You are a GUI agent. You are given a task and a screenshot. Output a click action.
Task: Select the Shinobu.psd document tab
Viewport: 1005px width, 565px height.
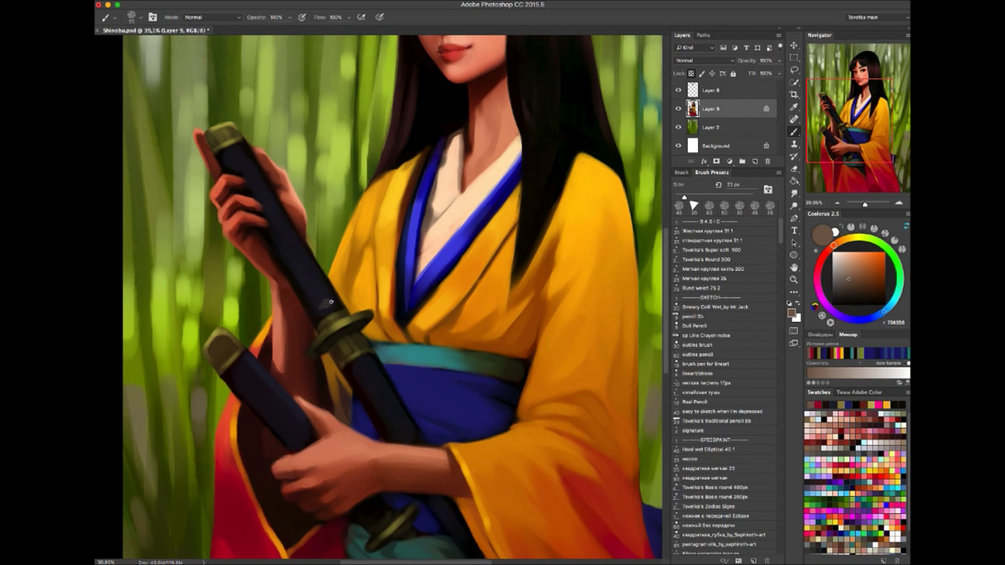point(155,30)
